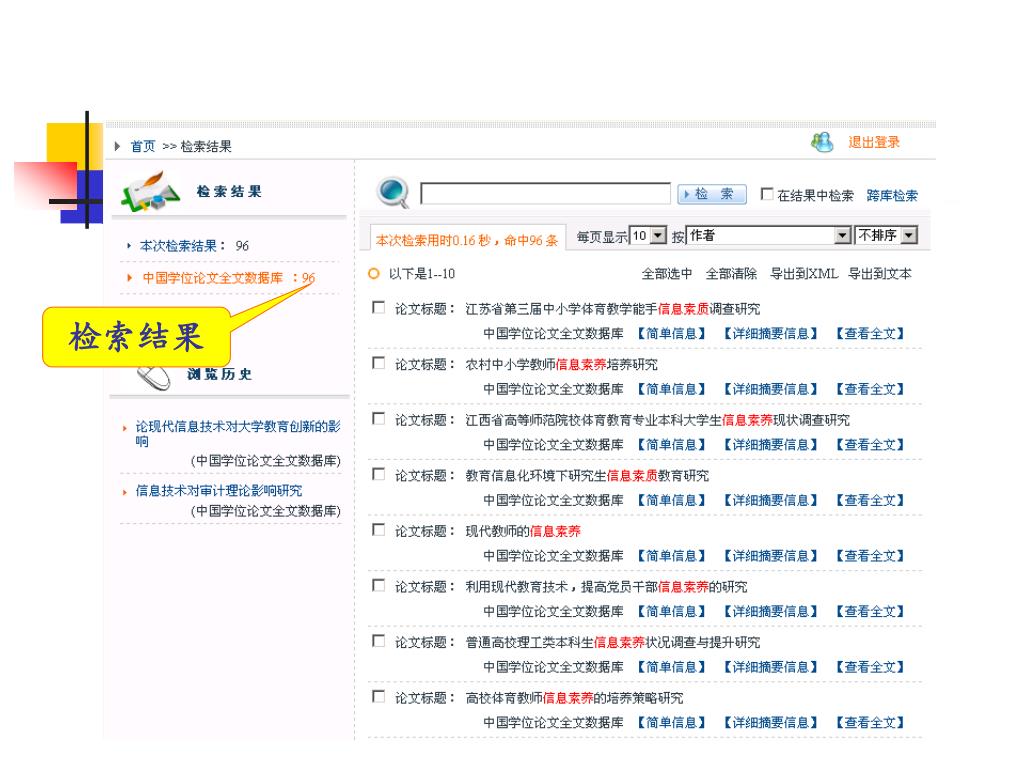Tick the checkbox for 教育信息化环境下研究生 paper
Viewport: 1024px width, 768px height.
pos(378,473)
